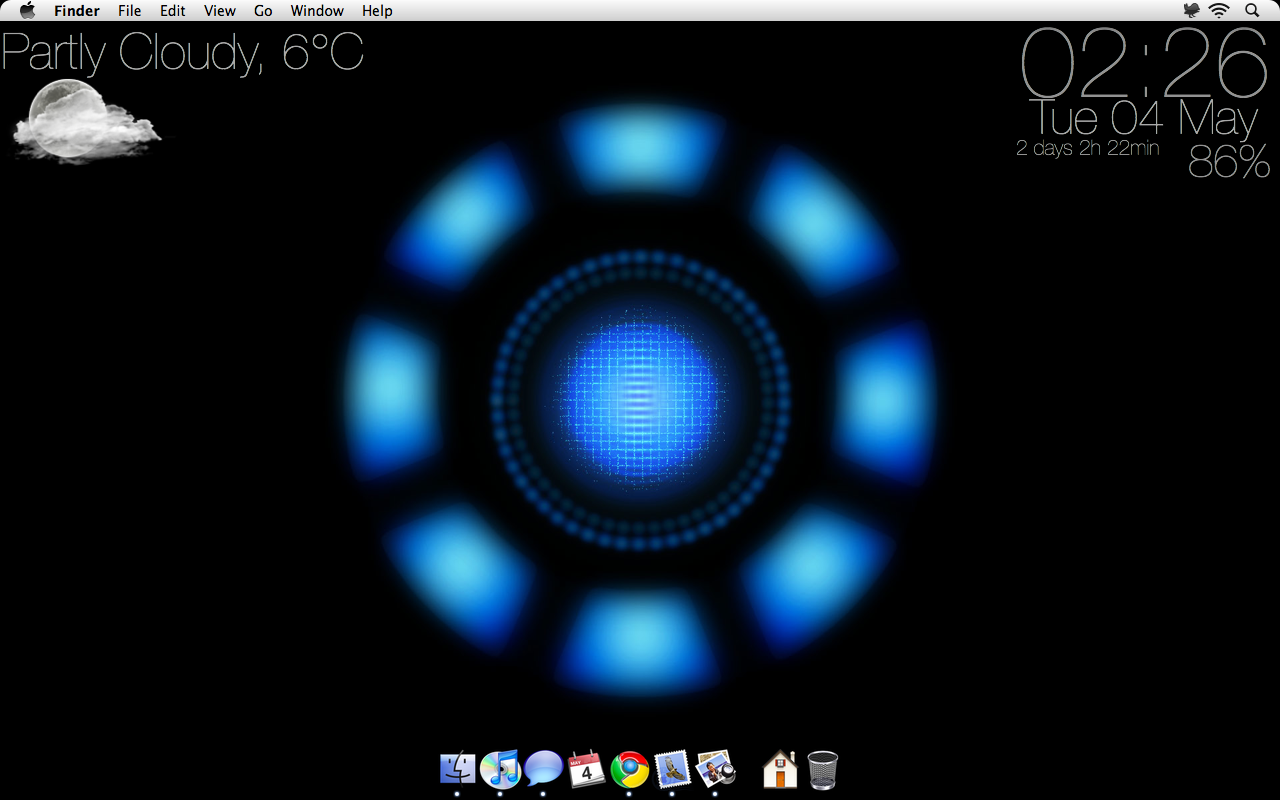Image resolution: width=1280 pixels, height=800 pixels.
Task: Open the Go menu
Action: click(263, 11)
